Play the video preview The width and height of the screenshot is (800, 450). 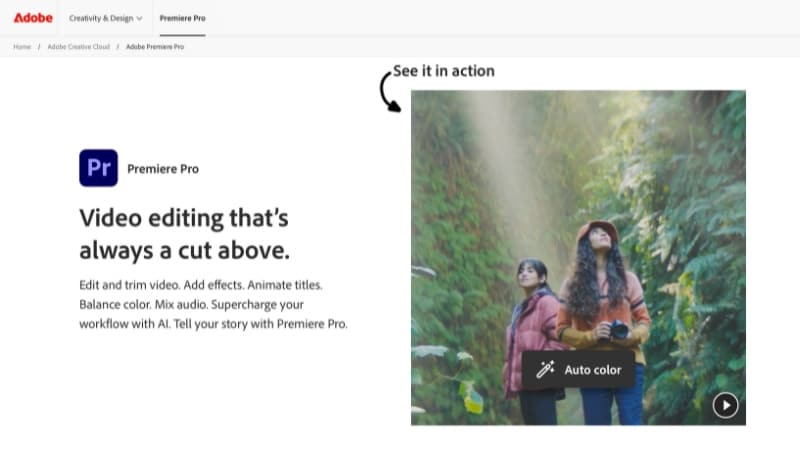click(726, 406)
